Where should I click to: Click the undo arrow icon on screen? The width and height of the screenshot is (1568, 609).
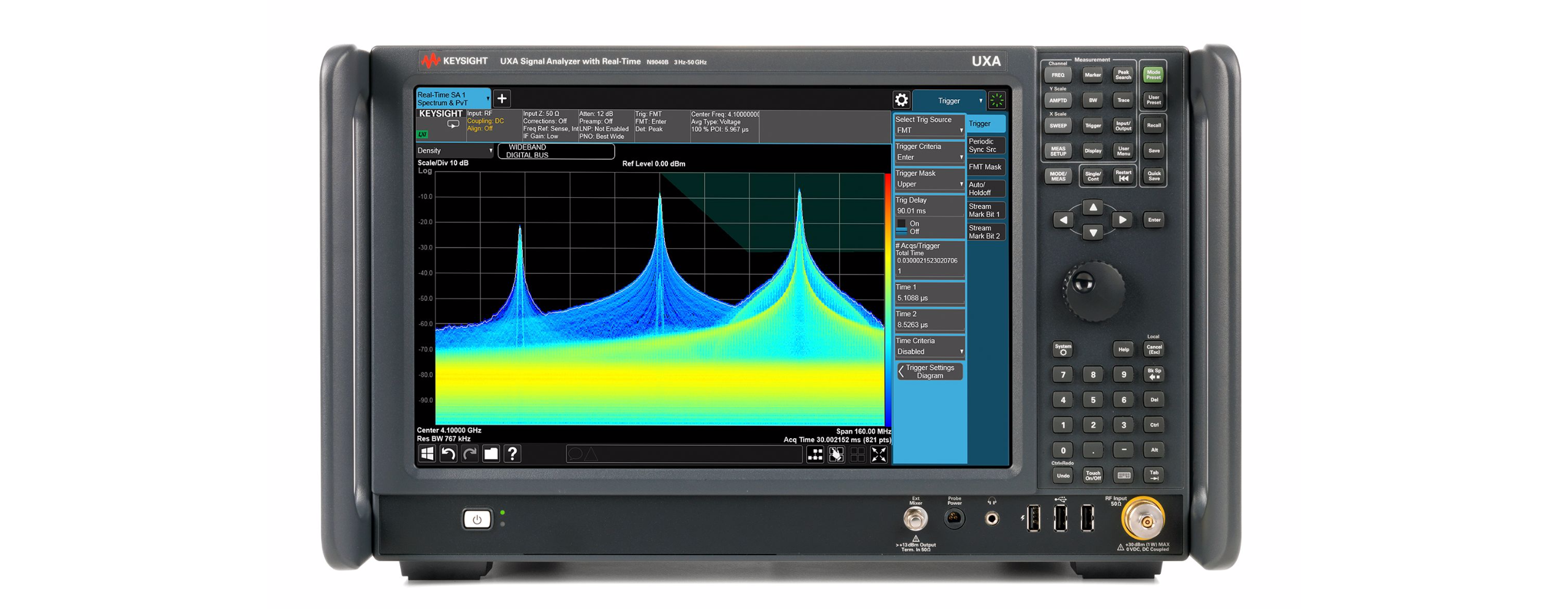pos(448,453)
